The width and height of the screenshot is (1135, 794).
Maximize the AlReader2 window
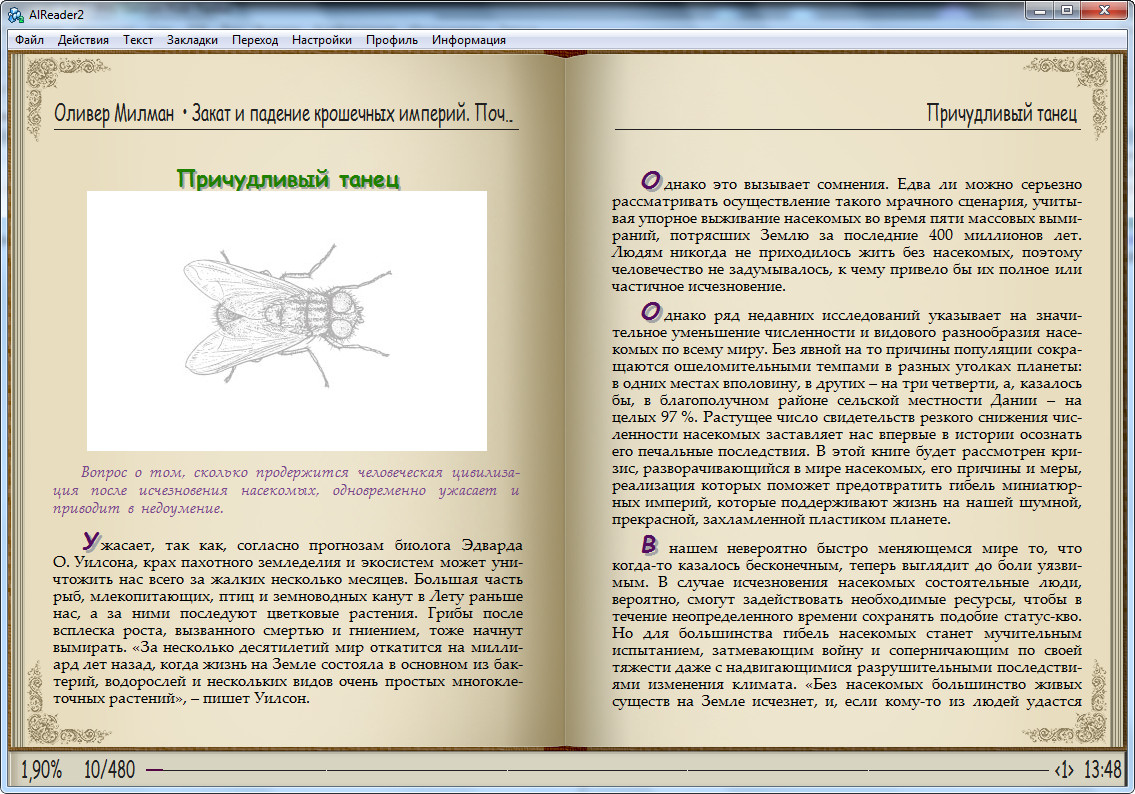pos(1067,10)
